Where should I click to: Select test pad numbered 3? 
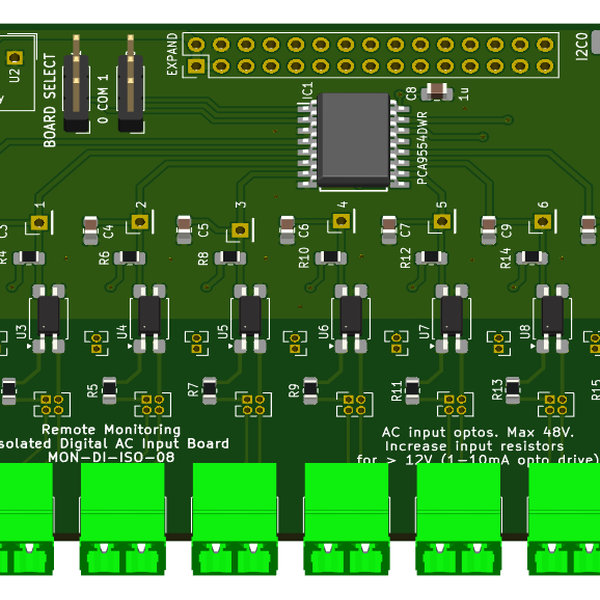(x=240, y=230)
